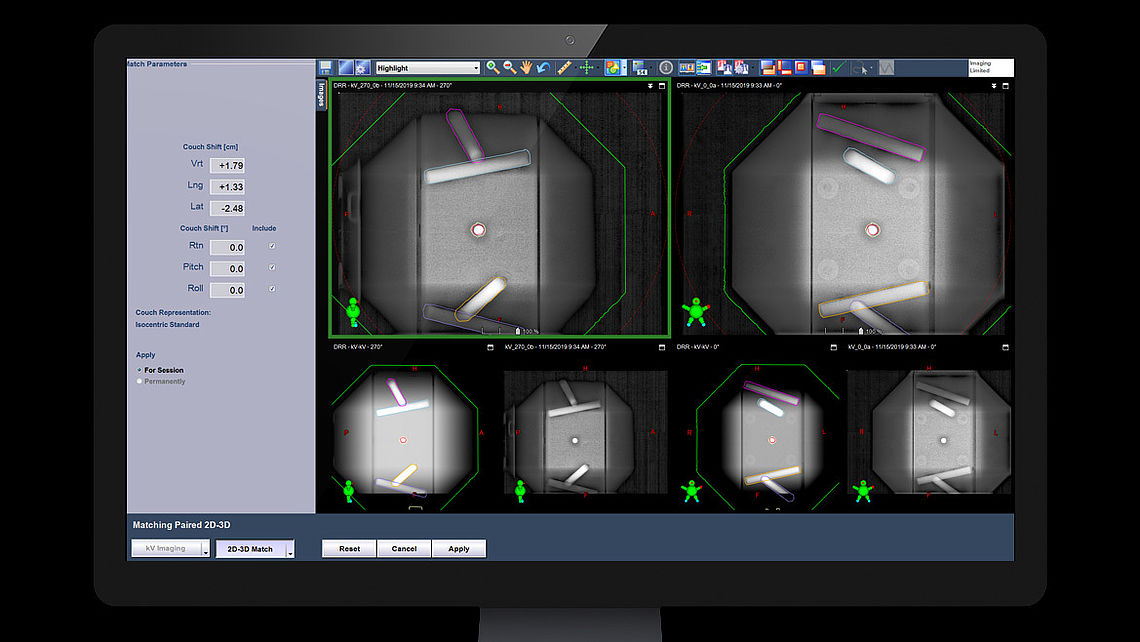Screen dimensions: 1140x642
Task: Select the ruler measurement tool
Action: click(x=565, y=66)
